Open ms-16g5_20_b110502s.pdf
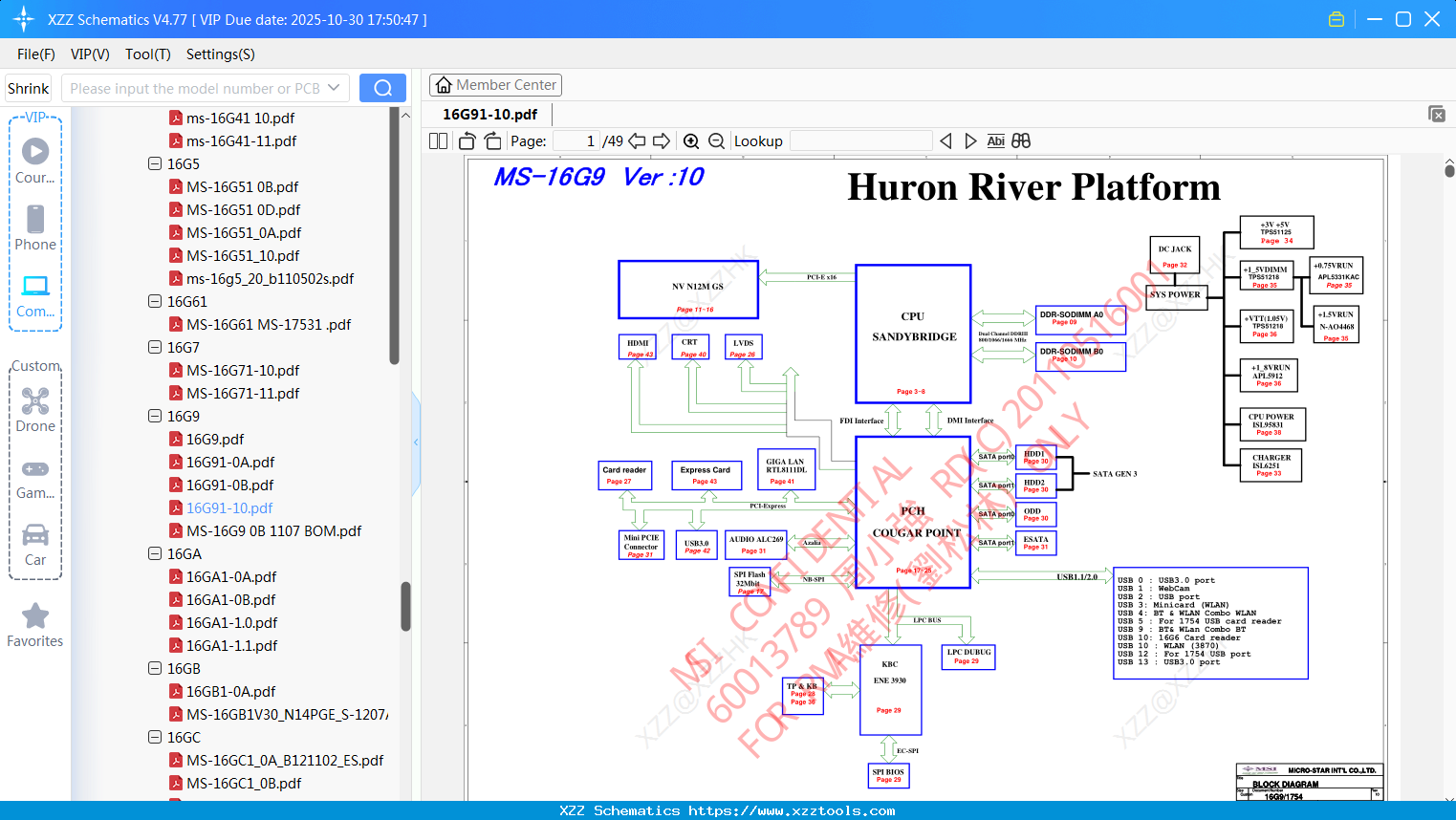Screen dimensions: 1456x820 point(270,278)
